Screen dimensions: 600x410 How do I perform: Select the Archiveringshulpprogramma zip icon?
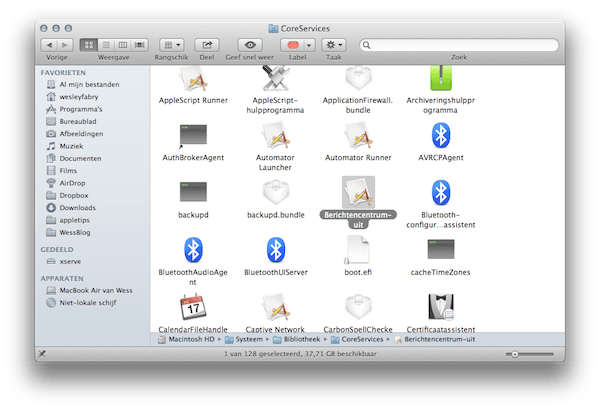(441, 78)
